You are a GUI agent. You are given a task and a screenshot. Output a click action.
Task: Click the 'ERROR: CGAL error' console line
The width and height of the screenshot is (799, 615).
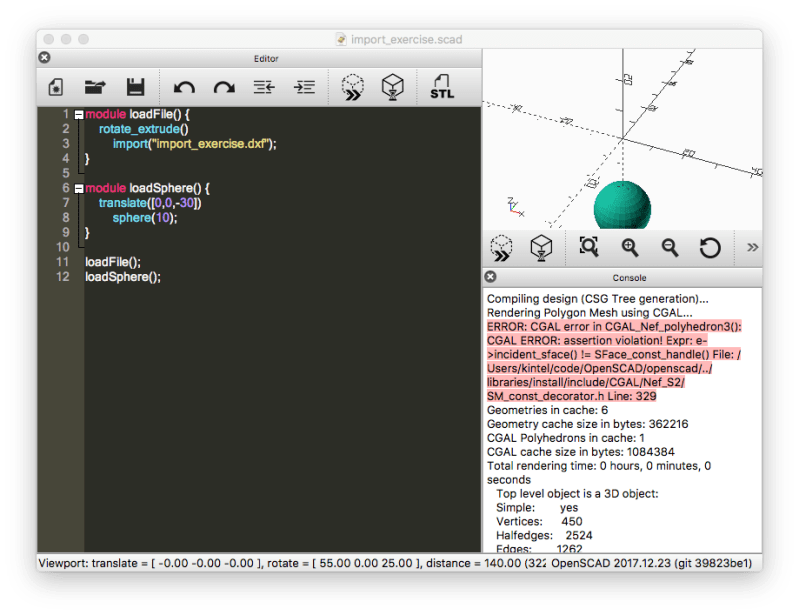pyautogui.click(x=614, y=327)
